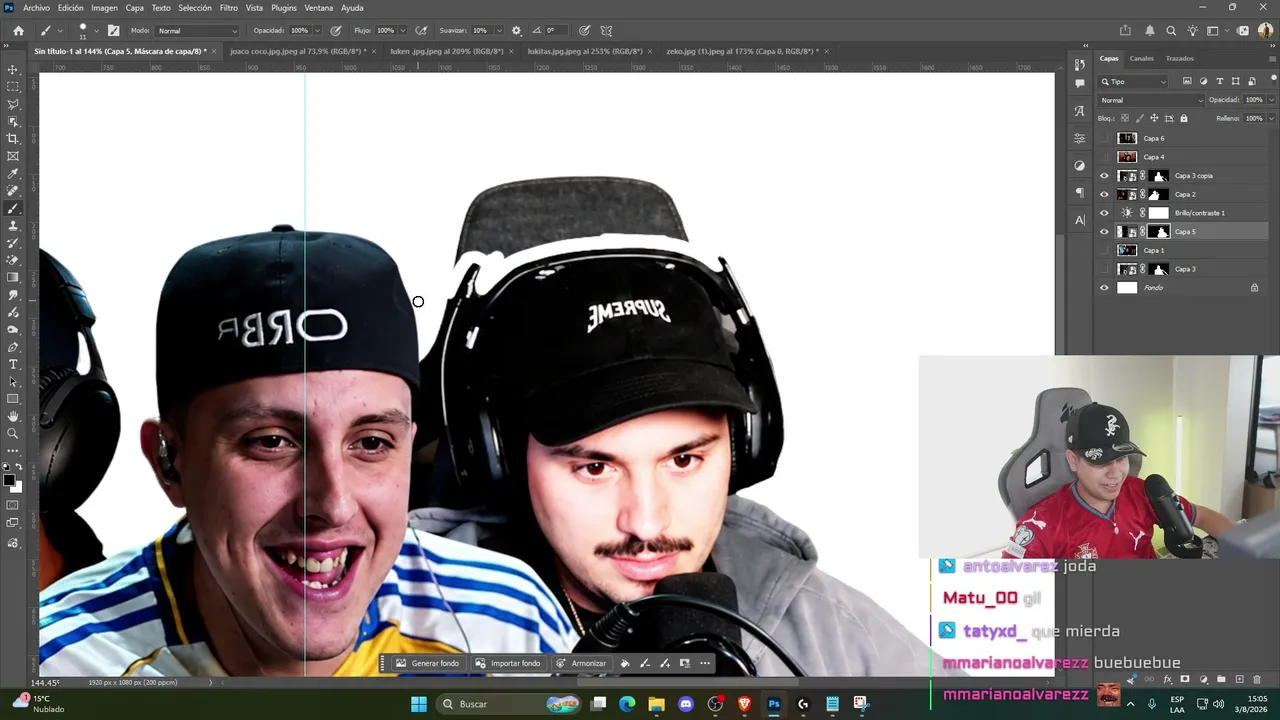Click the Buscar box in Windows taskbar
The image size is (1280, 720).
pos(508,704)
